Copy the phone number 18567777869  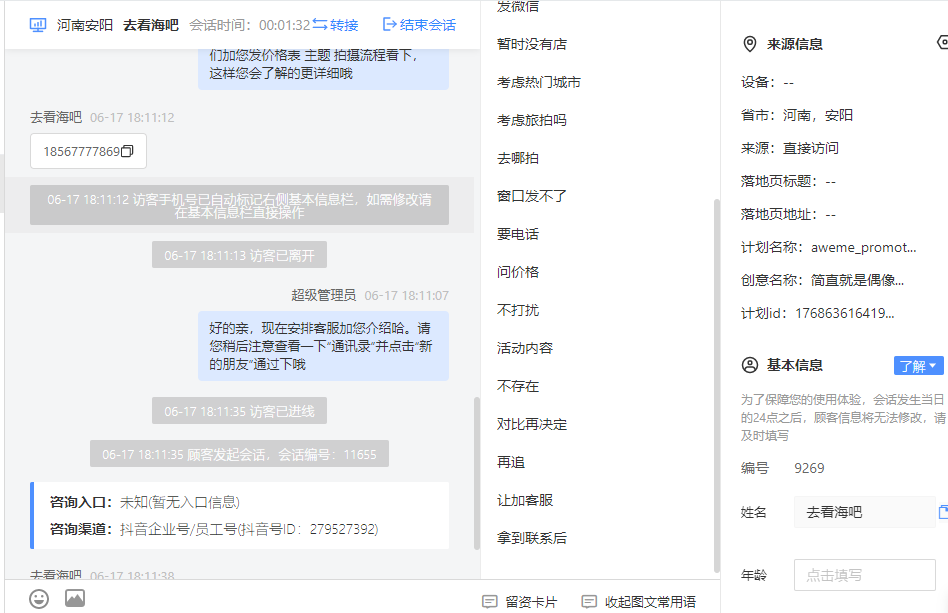(x=127, y=151)
